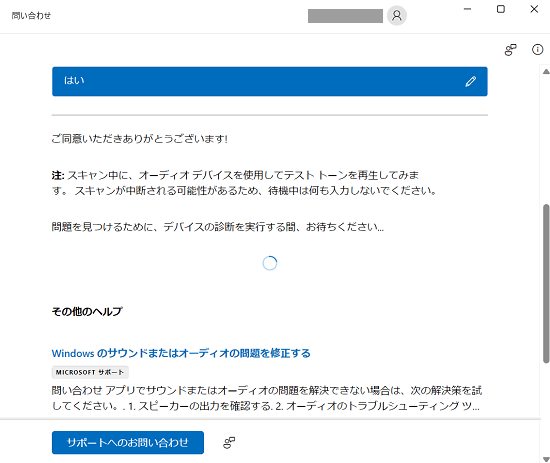This screenshot has width=550, height=463.
Task: Click the ご同意いただきありがとうございます! message
Action: (140, 139)
